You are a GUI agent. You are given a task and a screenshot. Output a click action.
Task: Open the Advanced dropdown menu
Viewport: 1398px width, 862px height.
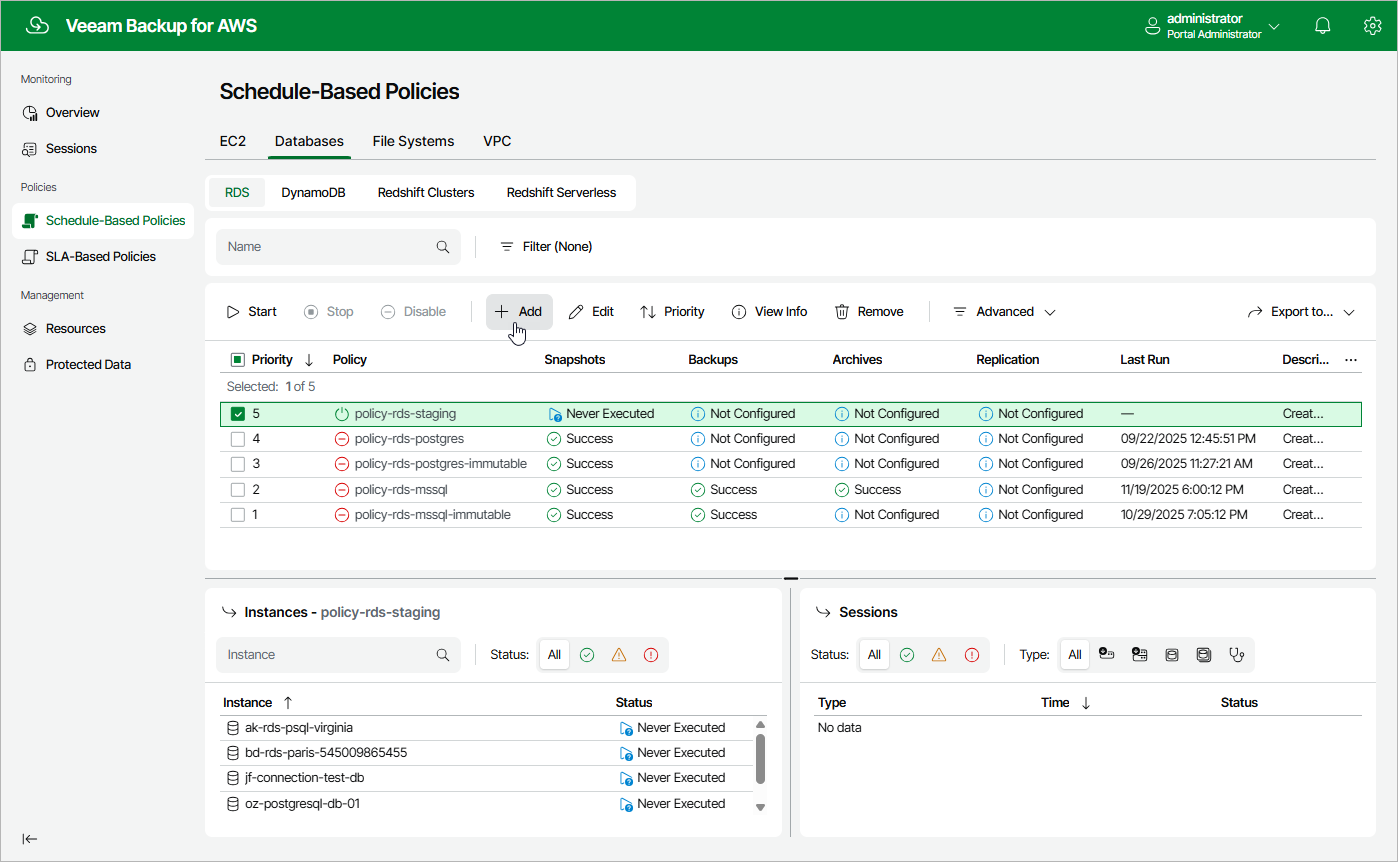coord(1003,312)
